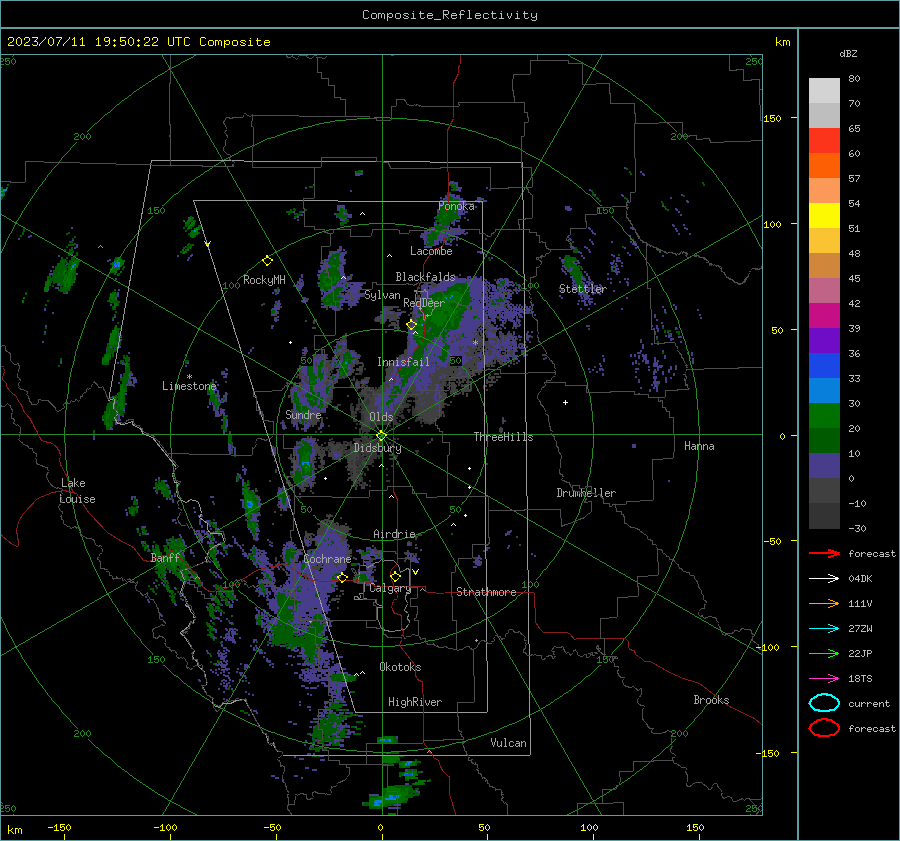Click the yellow km label at top right
Image resolution: width=900 pixels, height=841 pixels.
click(x=782, y=42)
